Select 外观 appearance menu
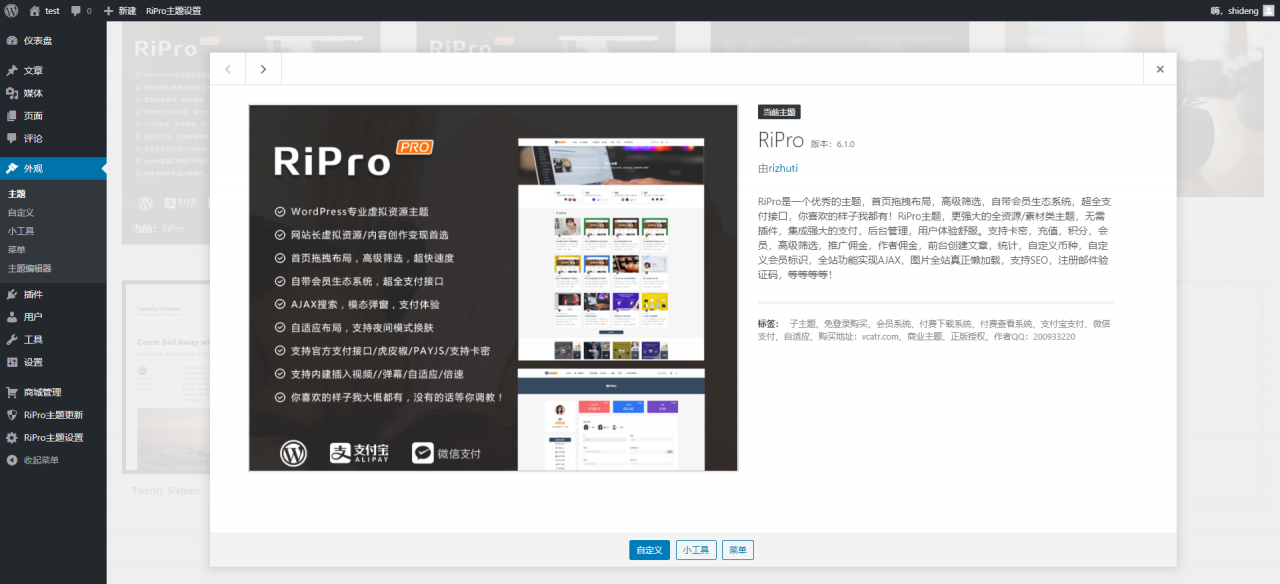Screen dimensions: 1280x584 [53, 168]
